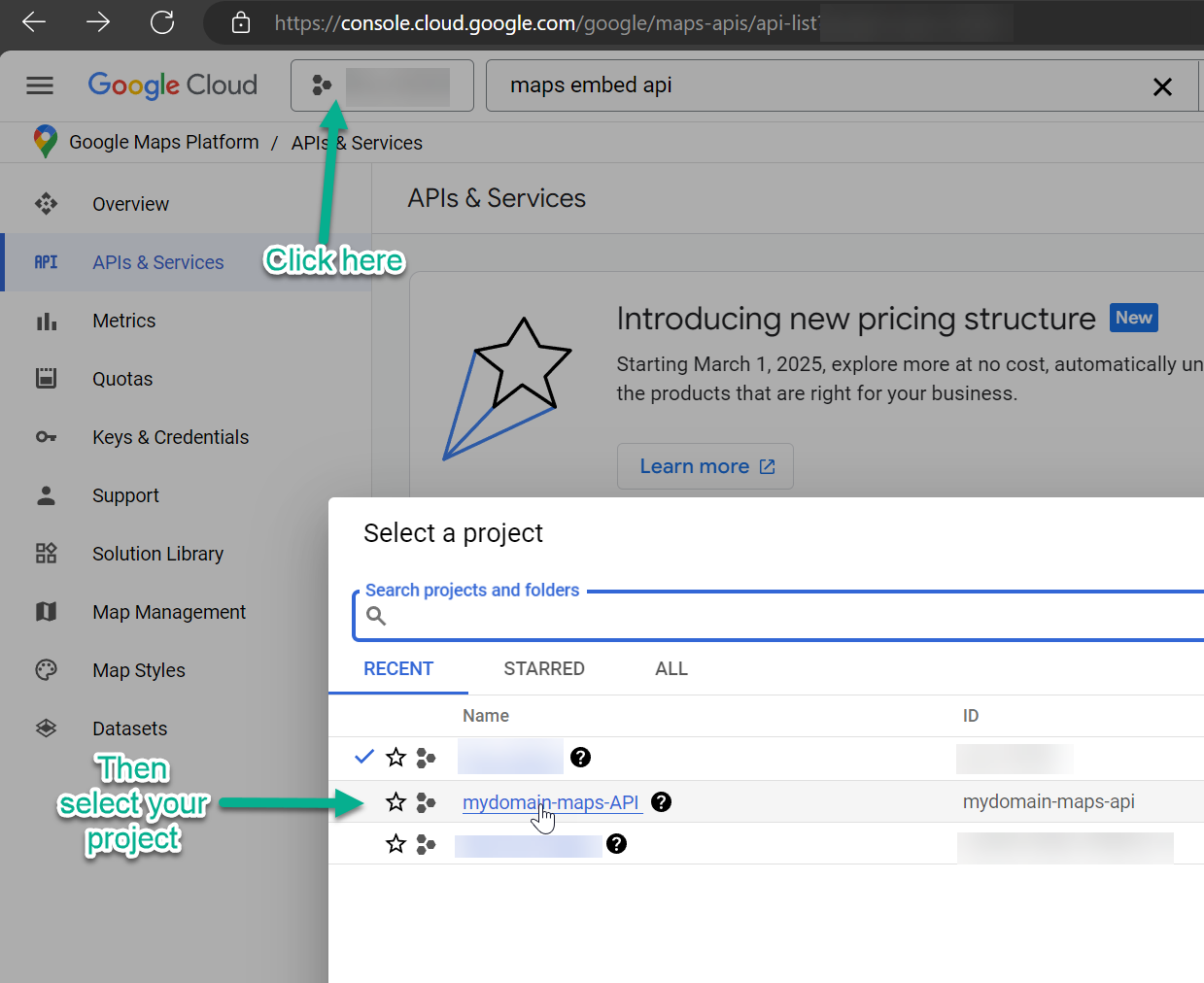1204x983 pixels.
Task: Click the project icon in the first row
Action: coord(426,758)
